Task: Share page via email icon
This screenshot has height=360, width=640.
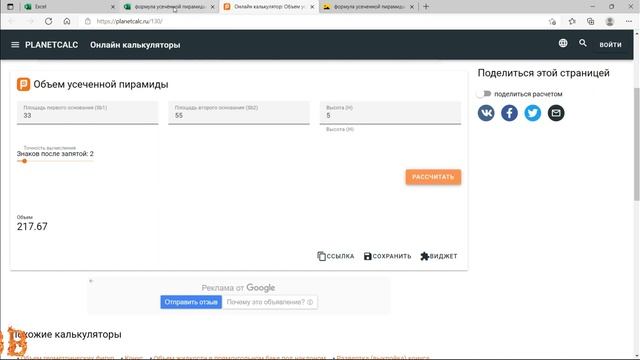Action: [x=556, y=113]
